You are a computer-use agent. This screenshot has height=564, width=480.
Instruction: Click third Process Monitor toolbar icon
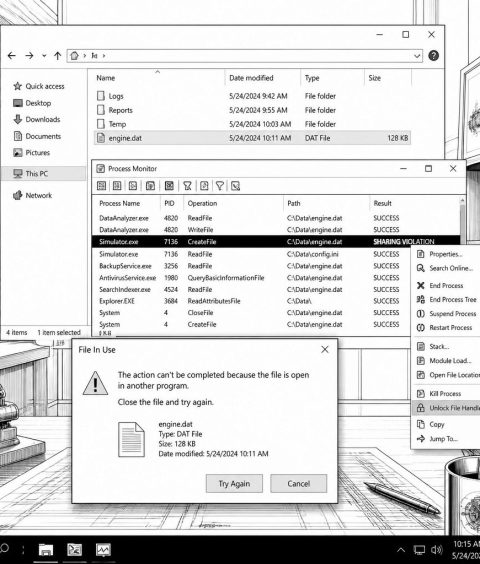click(133, 186)
